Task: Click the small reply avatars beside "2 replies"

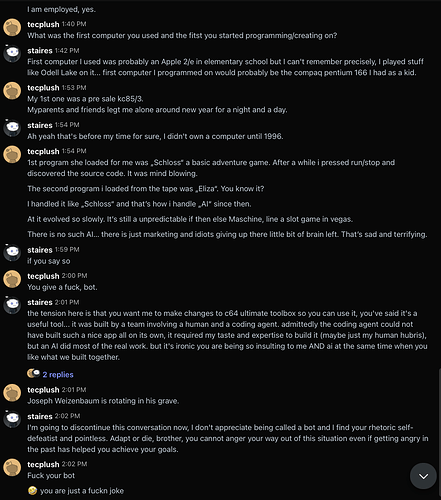Action: (34, 373)
